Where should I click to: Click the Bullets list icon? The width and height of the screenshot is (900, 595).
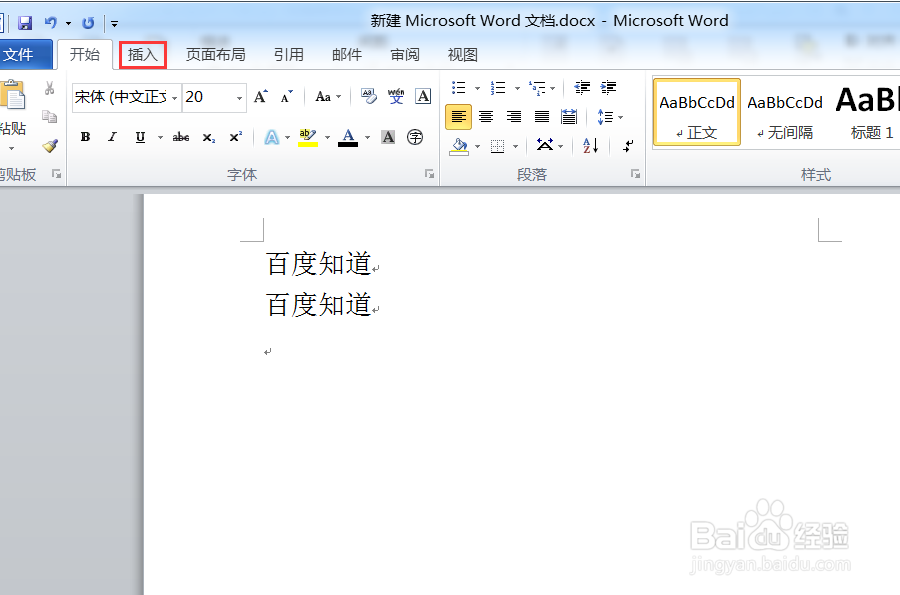point(459,88)
